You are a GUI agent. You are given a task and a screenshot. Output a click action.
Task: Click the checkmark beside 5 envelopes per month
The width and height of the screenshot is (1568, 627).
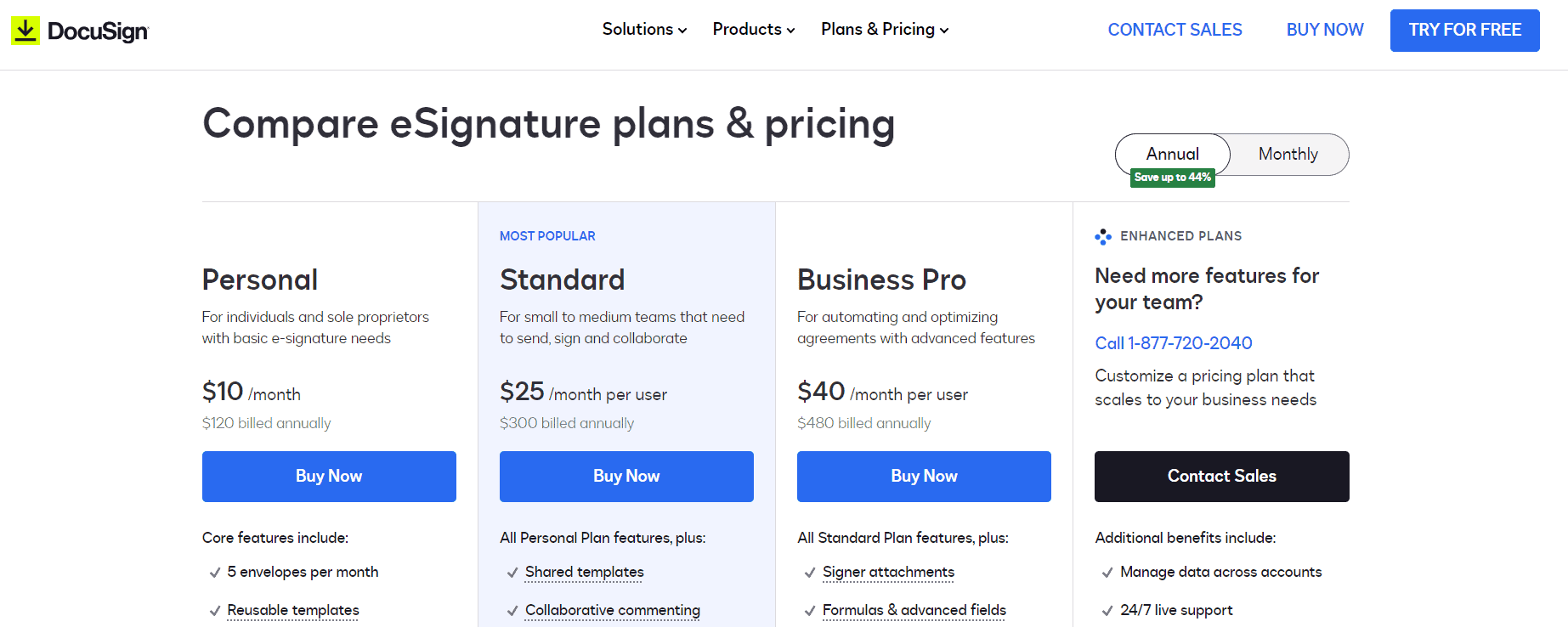(214, 572)
